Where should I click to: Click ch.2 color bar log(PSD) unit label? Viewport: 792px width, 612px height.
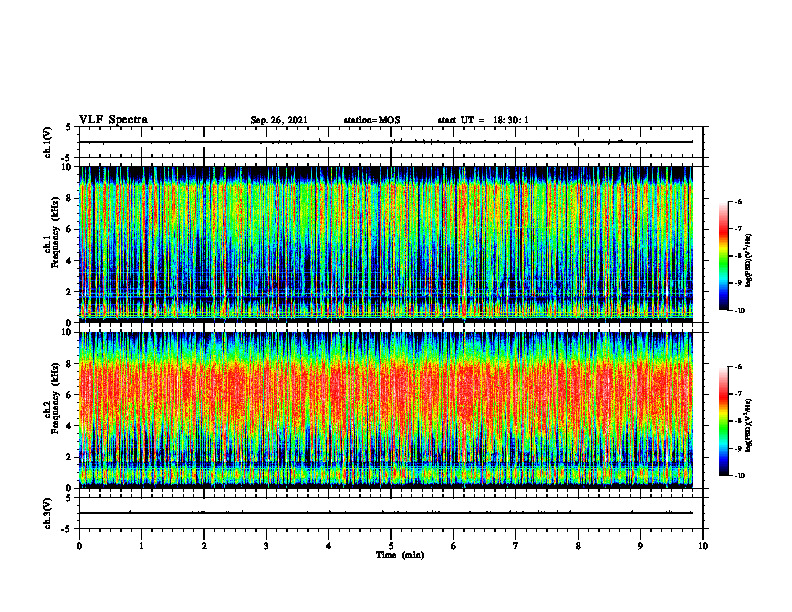tap(749, 425)
